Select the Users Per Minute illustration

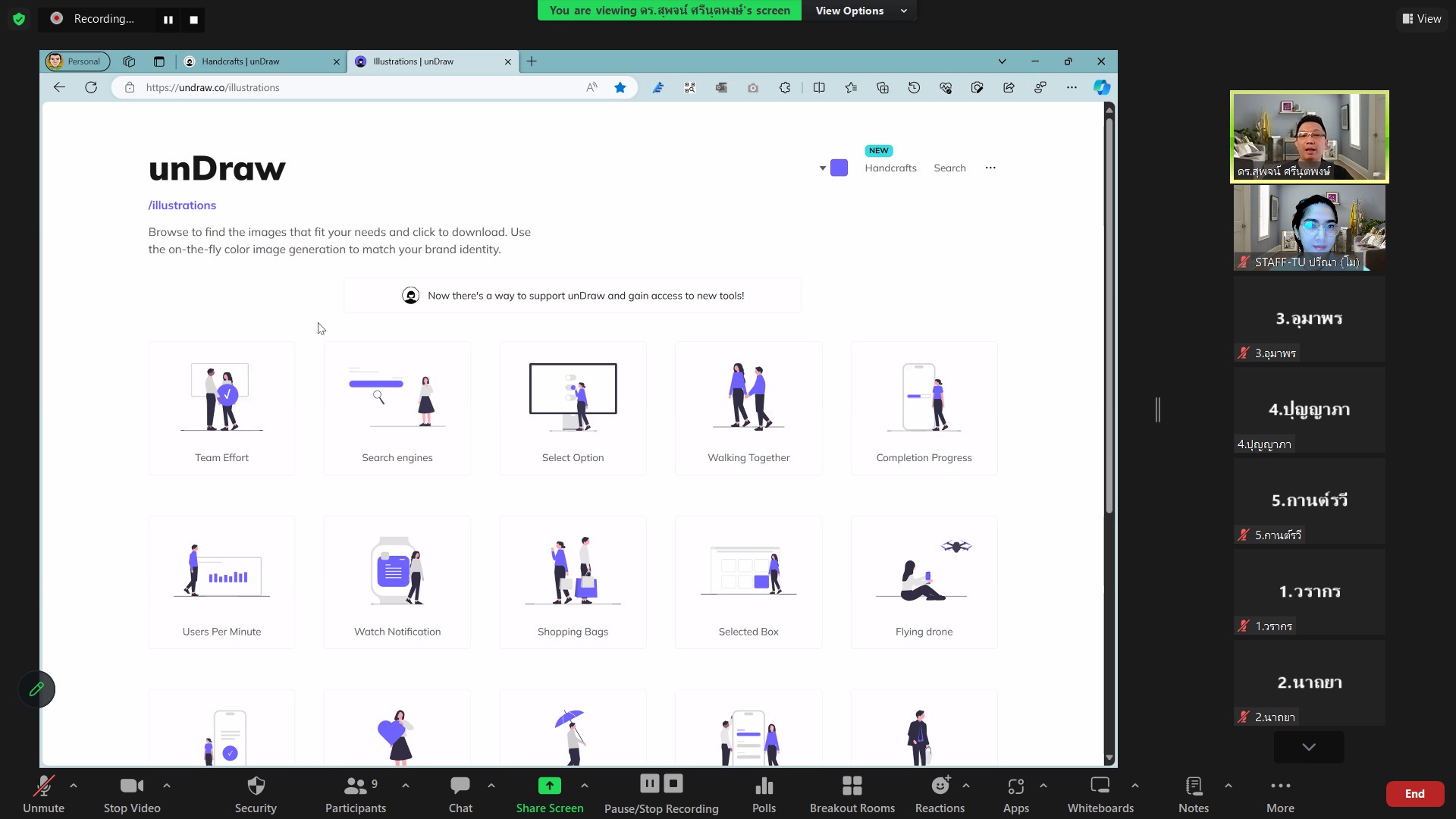point(221,582)
